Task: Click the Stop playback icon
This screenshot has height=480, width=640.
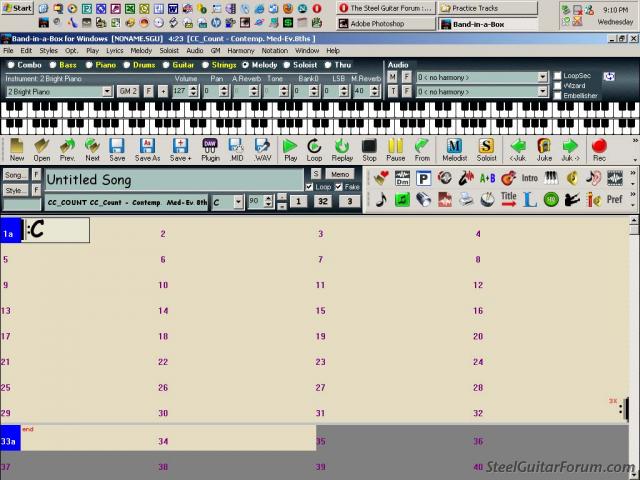Action: pyautogui.click(x=369, y=150)
